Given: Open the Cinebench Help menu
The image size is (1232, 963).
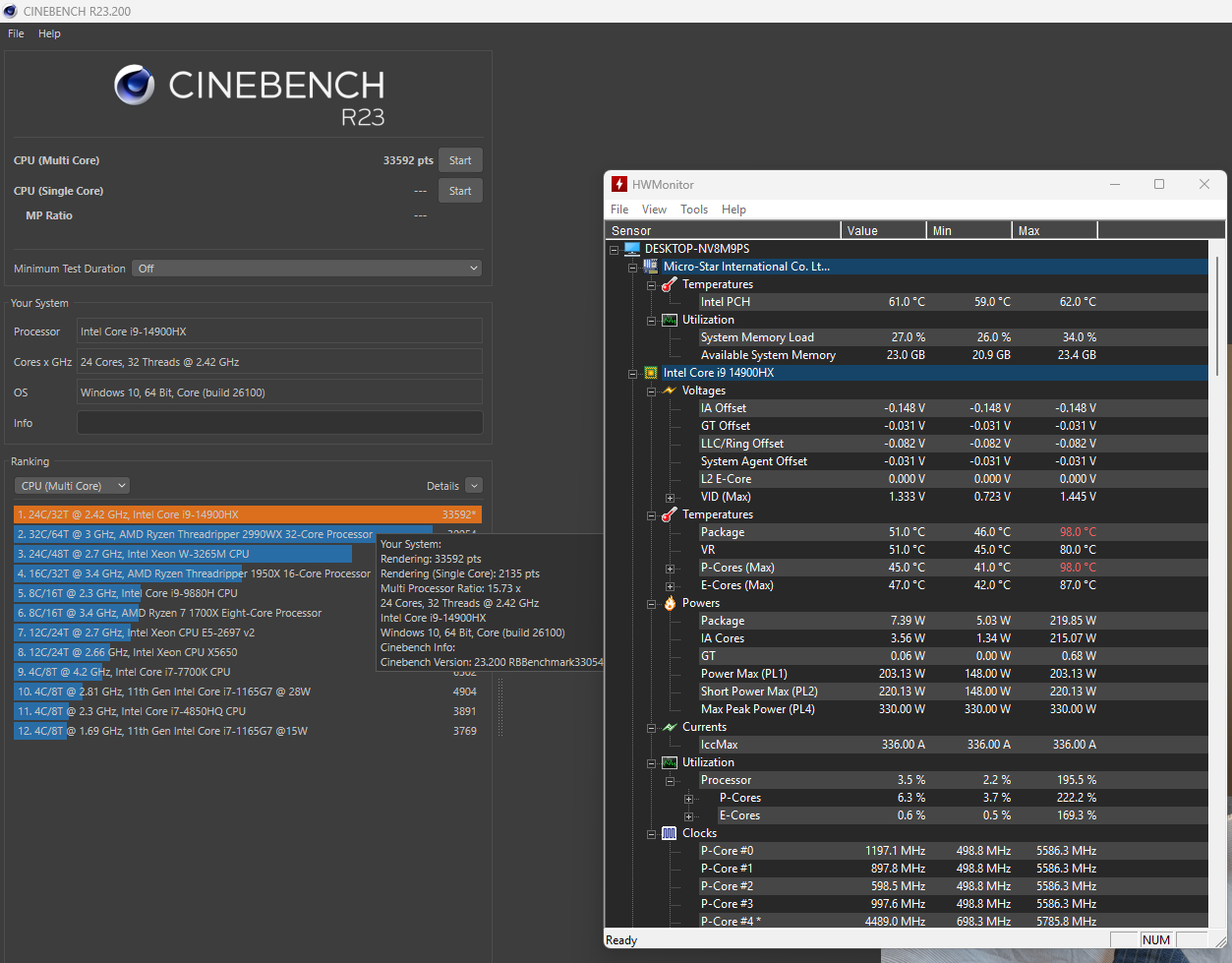Looking at the screenshot, I should pyautogui.click(x=49, y=33).
